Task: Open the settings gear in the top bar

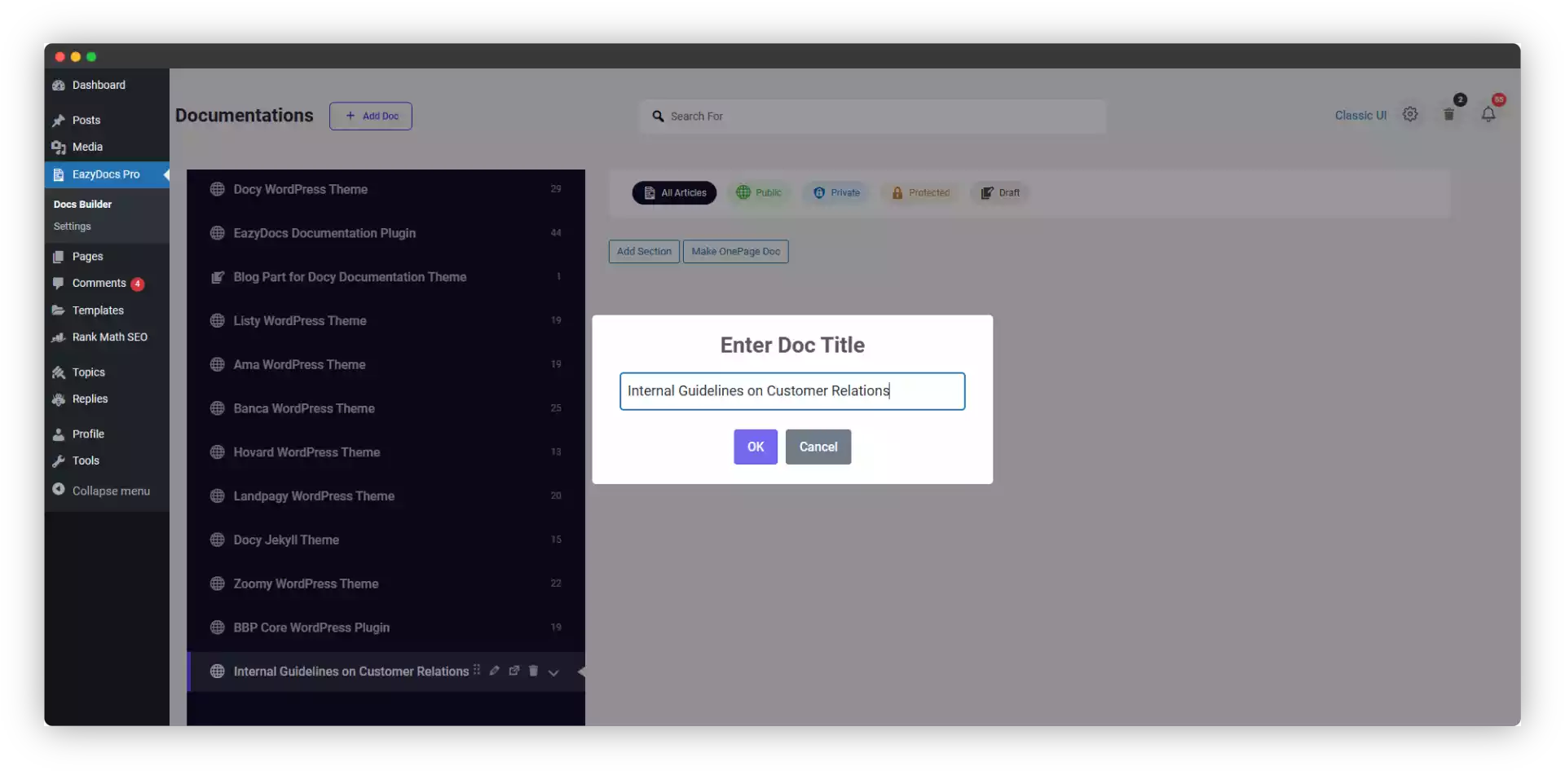Action: [x=1410, y=114]
